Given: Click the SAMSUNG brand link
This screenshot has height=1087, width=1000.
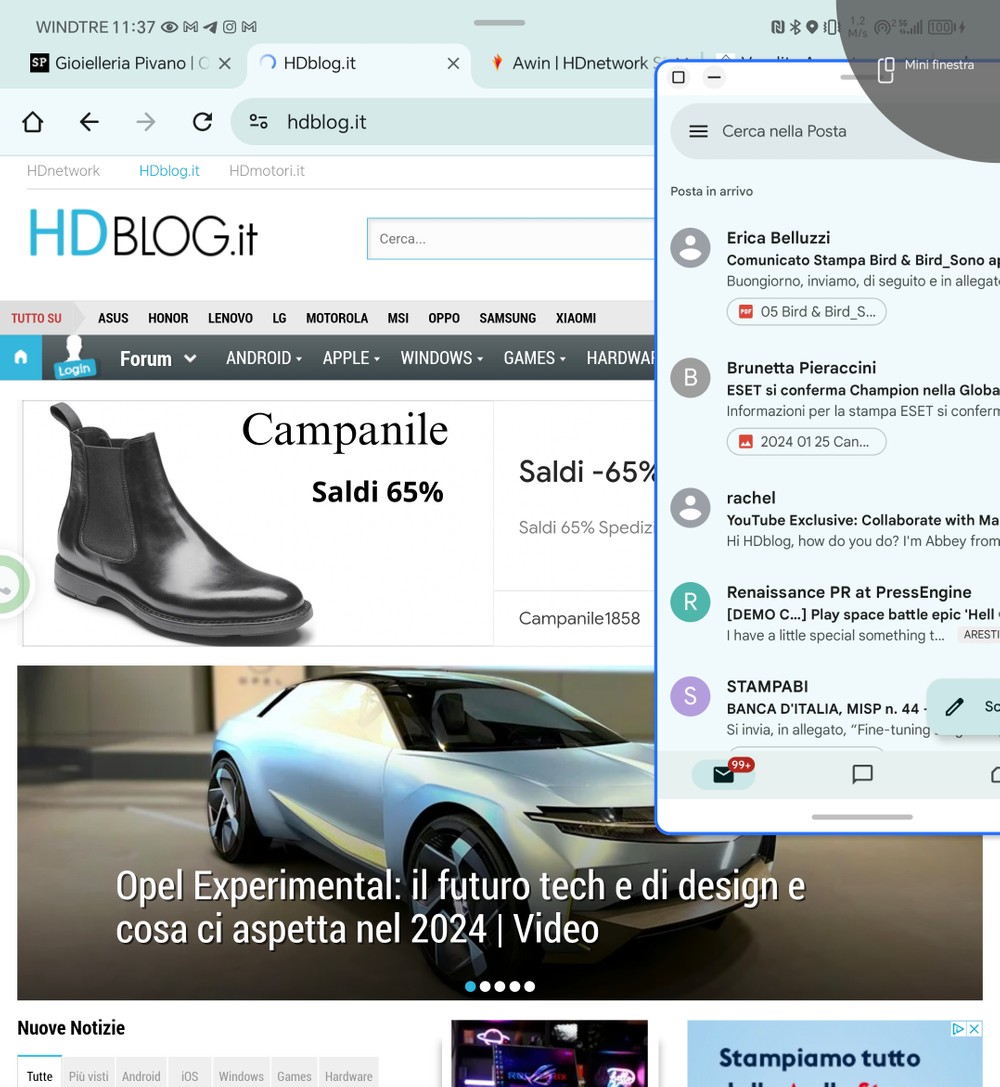Looking at the screenshot, I should tap(508, 318).
